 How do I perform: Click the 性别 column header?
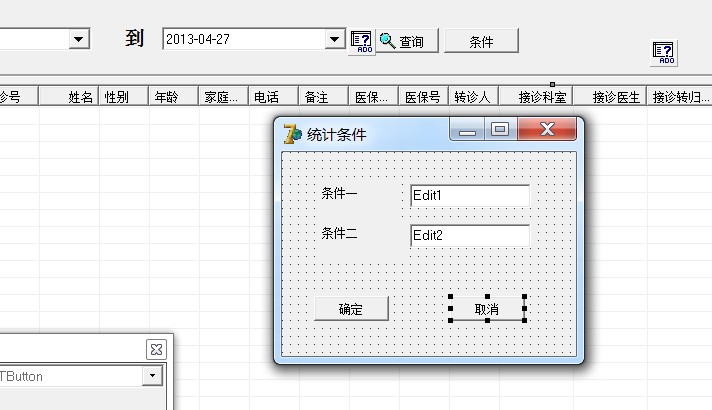coord(124,97)
